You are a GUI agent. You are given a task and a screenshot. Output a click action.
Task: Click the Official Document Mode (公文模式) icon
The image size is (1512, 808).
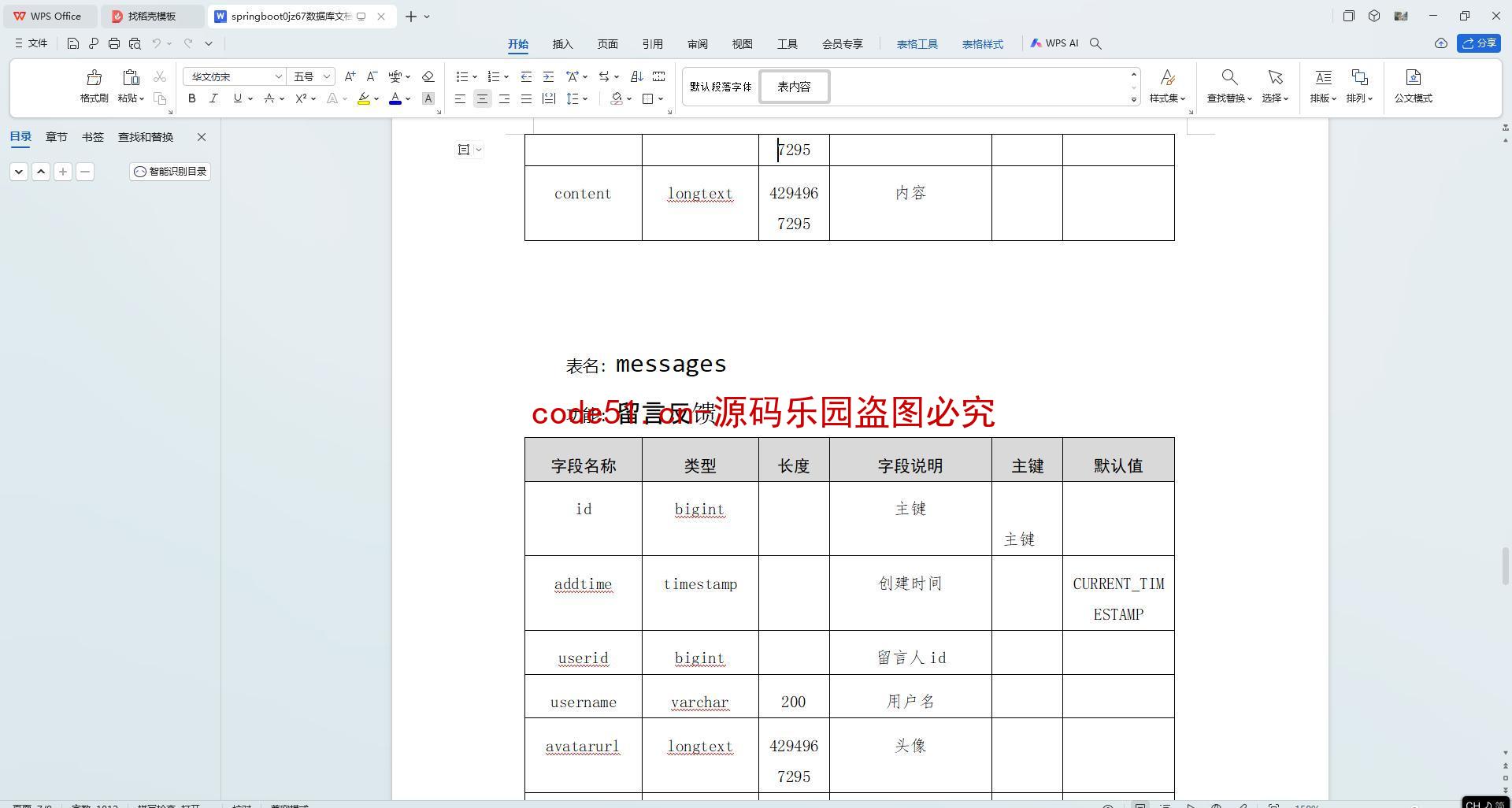click(x=1414, y=77)
